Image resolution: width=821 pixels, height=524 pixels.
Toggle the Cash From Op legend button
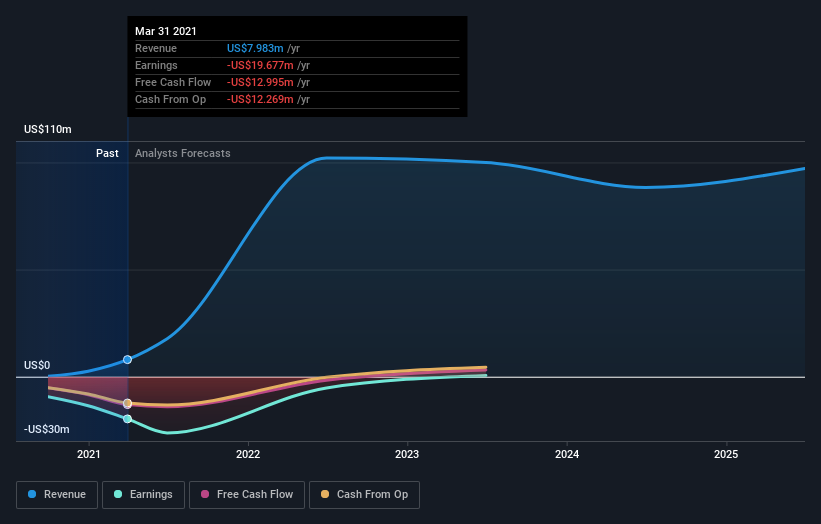pos(364,495)
